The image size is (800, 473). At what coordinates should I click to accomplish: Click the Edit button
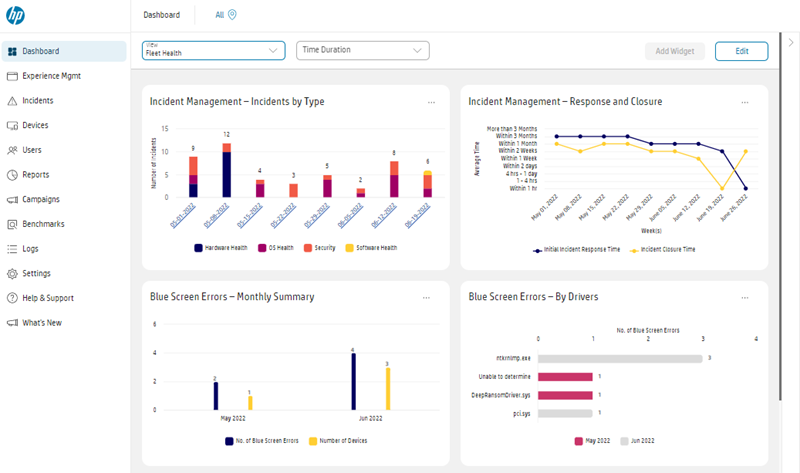tap(742, 51)
